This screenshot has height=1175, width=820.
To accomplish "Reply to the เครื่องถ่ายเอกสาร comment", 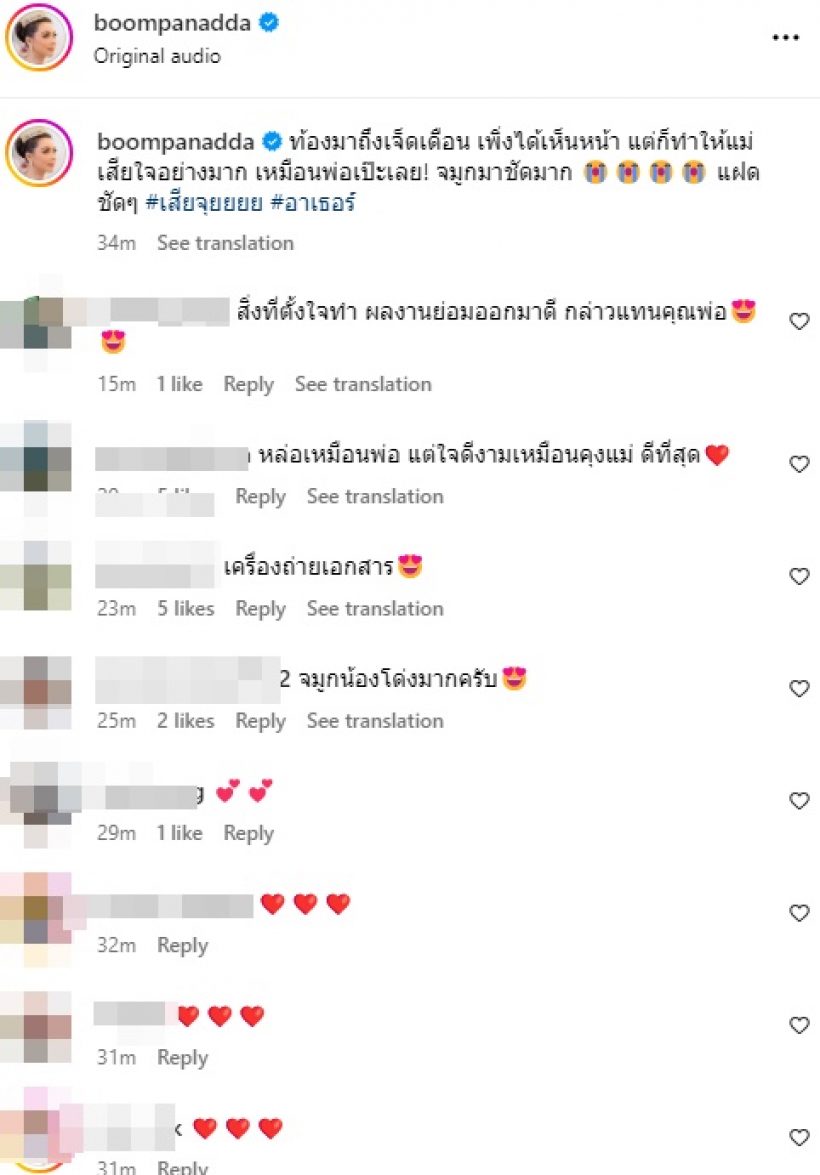I will [260, 608].
